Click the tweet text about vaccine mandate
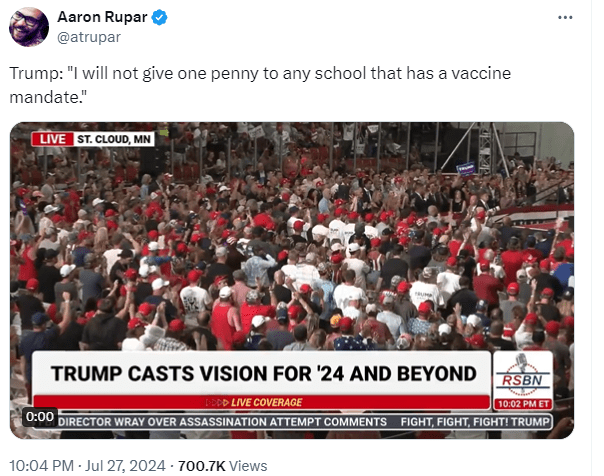604x476 pixels. coord(260,85)
